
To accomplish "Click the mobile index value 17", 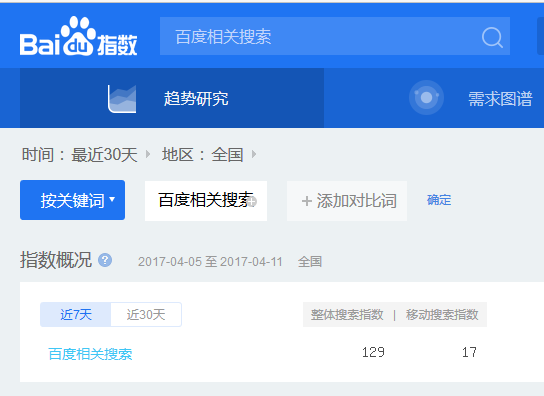I will pos(469,352).
